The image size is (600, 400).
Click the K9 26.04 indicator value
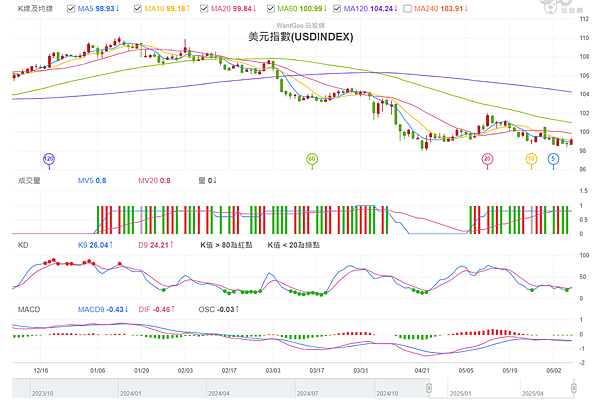tap(95, 245)
